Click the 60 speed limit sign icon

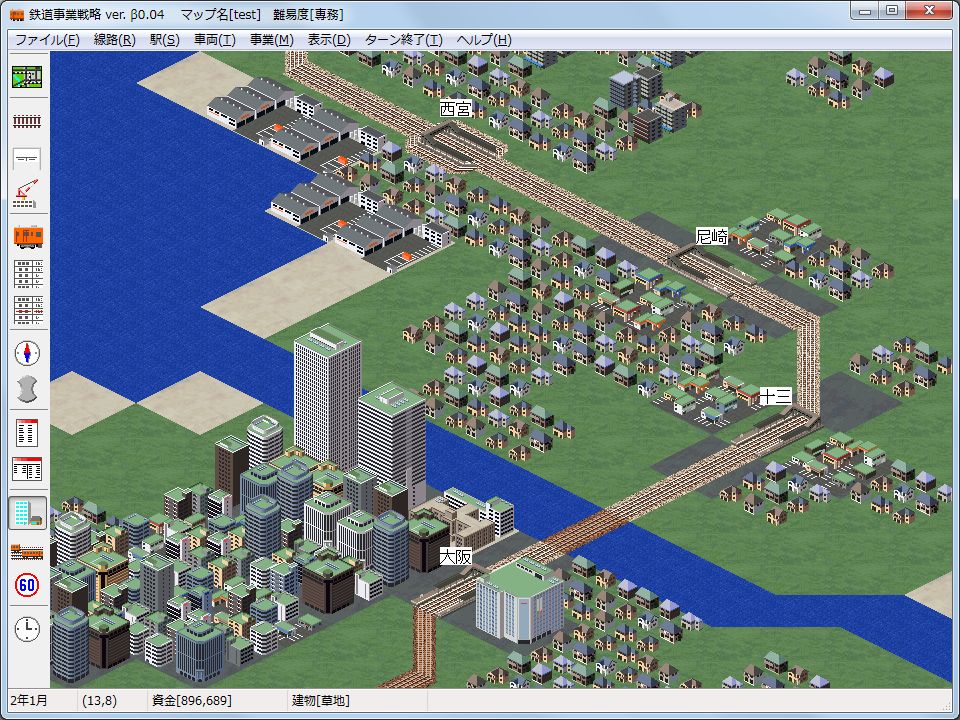click(x=27, y=585)
